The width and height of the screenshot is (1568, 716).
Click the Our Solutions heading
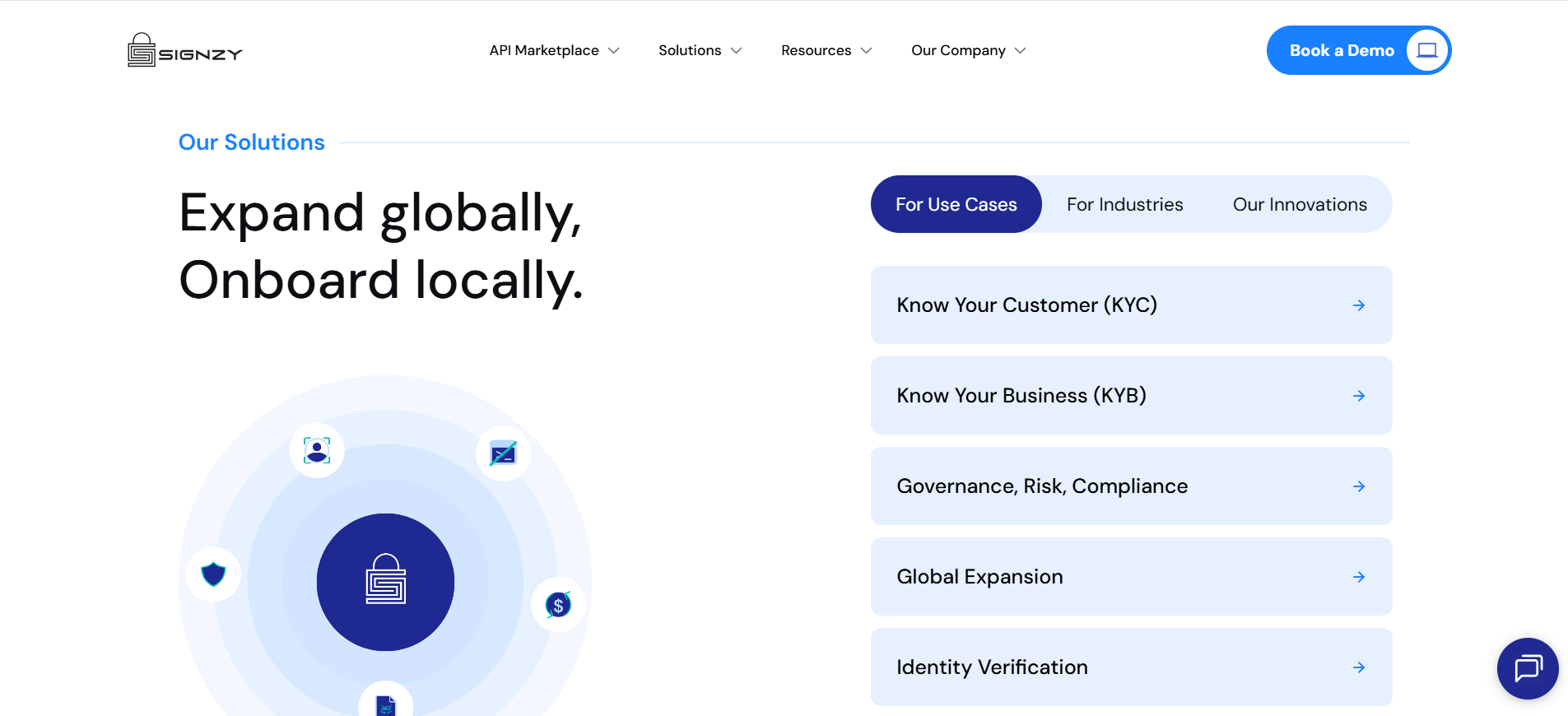[x=252, y=142]
